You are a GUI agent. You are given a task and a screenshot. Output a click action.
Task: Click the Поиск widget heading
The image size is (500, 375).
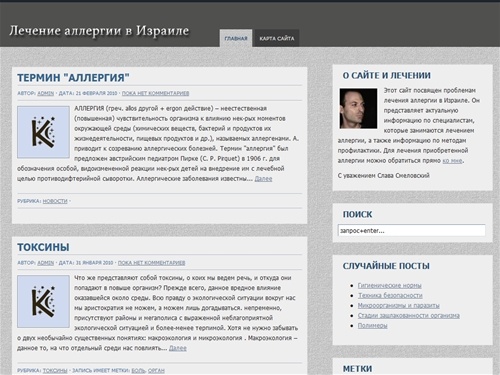coord(357,214)
